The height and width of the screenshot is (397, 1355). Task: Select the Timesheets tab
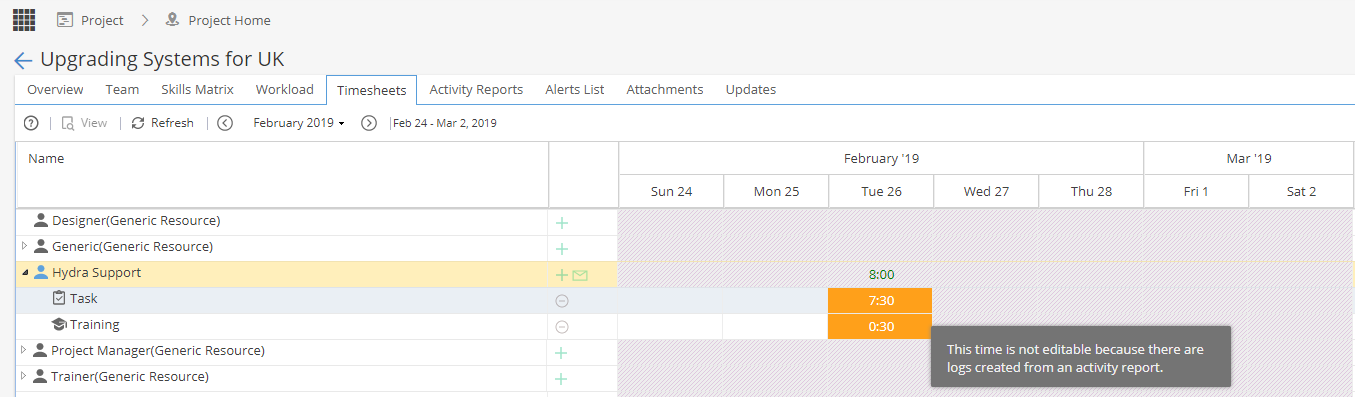click(372, 90)
